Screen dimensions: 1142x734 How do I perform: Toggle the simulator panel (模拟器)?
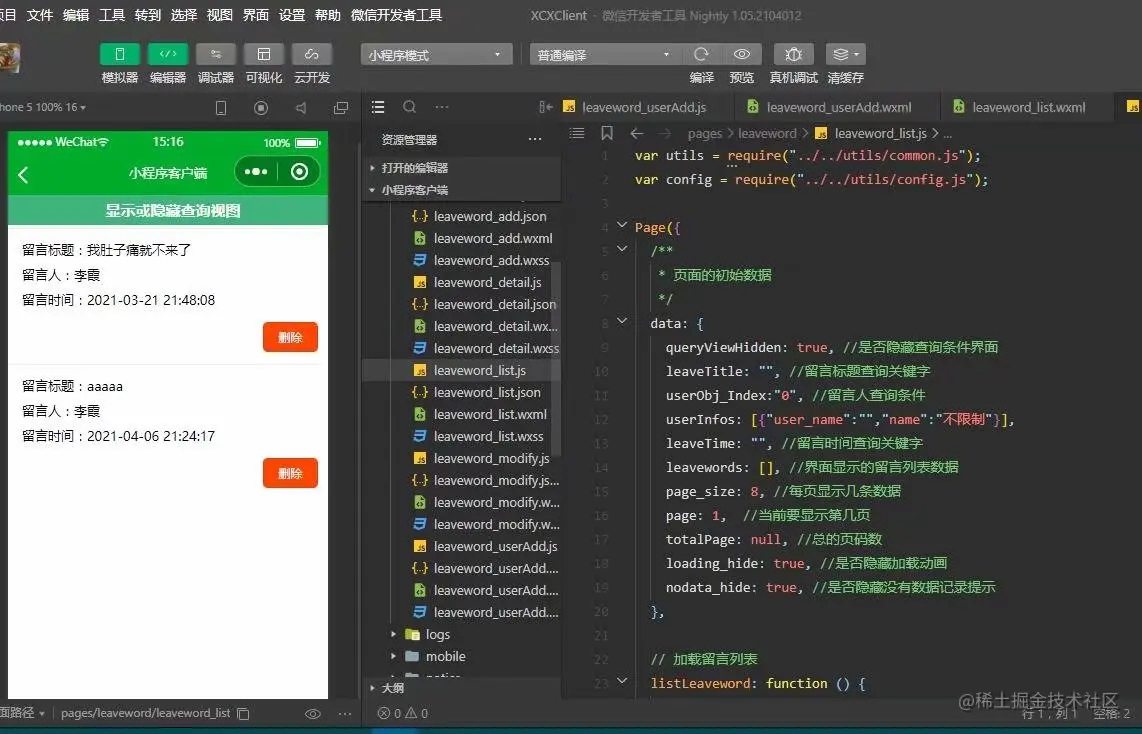point(119,55)
